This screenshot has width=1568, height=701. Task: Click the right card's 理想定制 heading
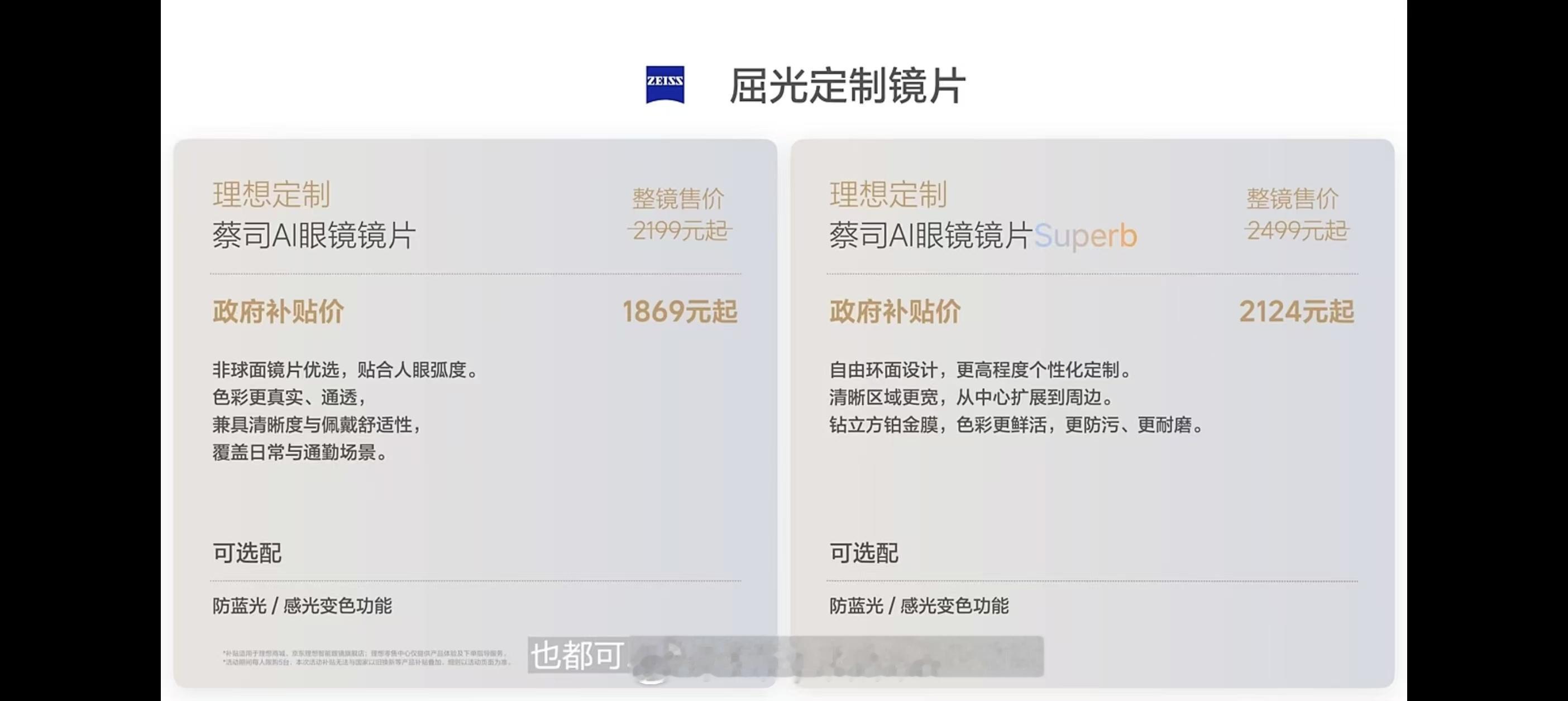888,195
